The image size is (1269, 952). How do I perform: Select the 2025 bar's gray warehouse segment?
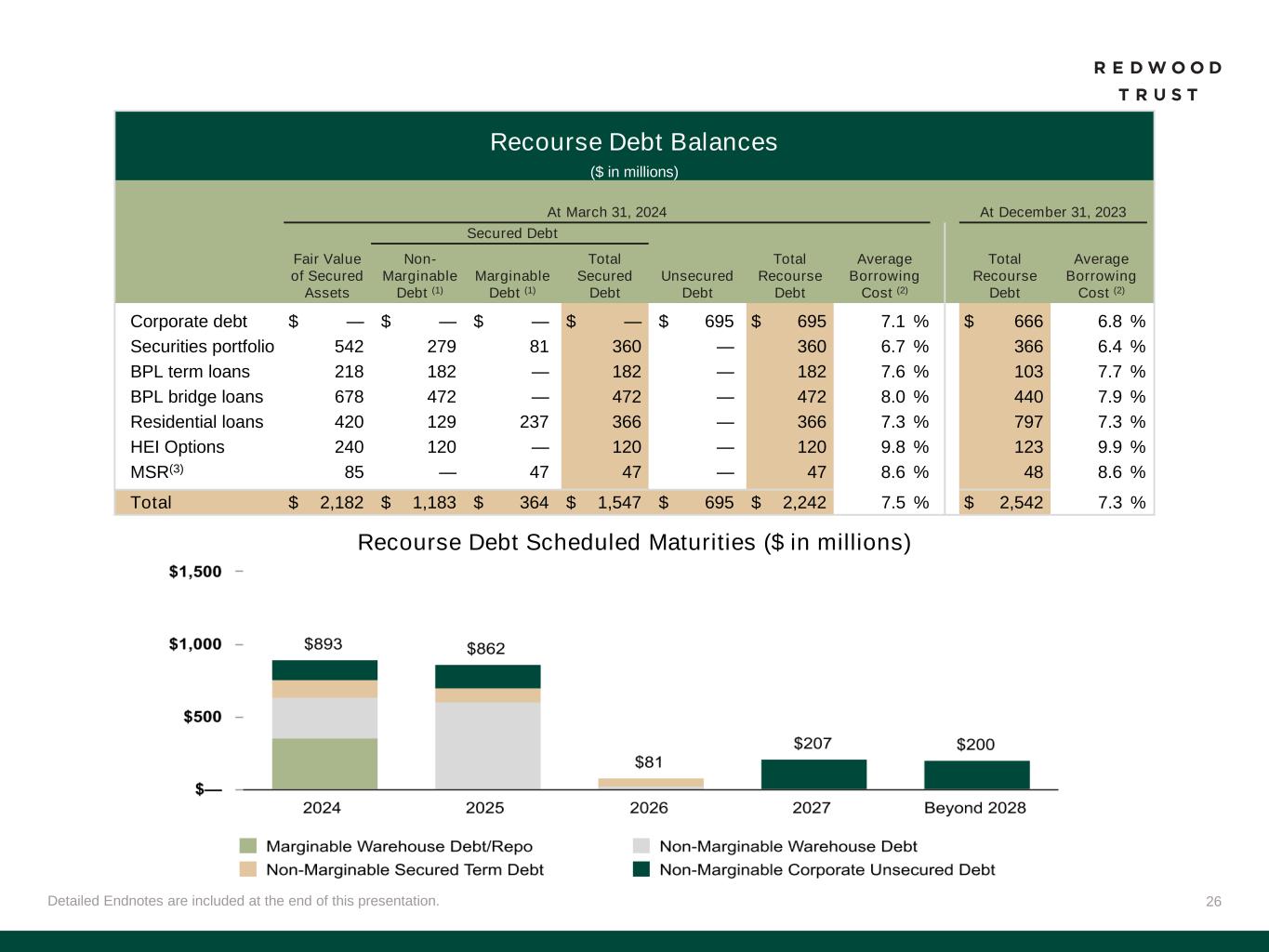tap(487, 745)
